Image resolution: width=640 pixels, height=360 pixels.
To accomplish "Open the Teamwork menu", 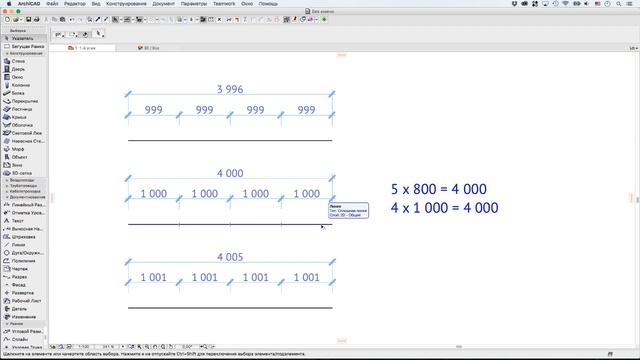I will [224, 4].
